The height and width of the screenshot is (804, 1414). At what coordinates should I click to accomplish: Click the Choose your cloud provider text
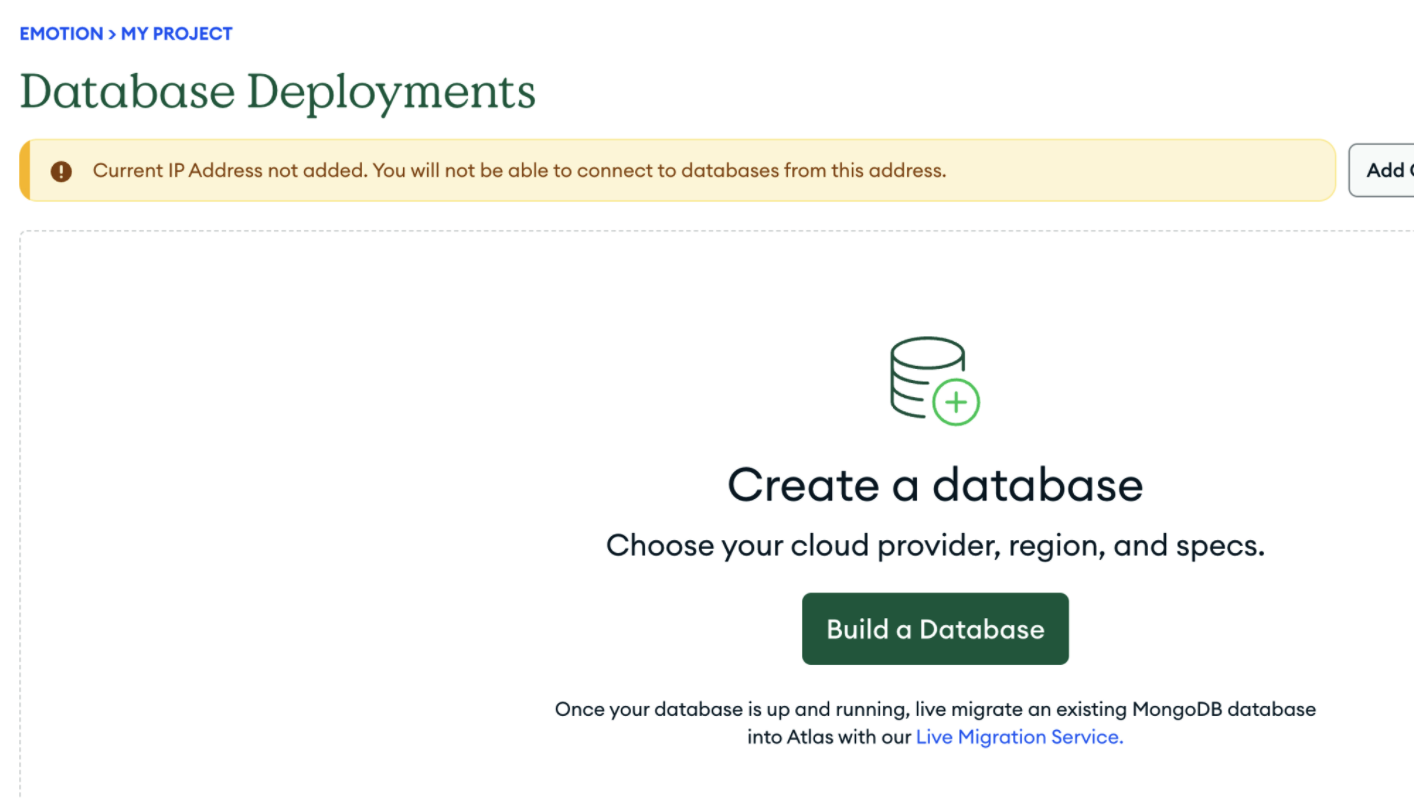[935, 546]
